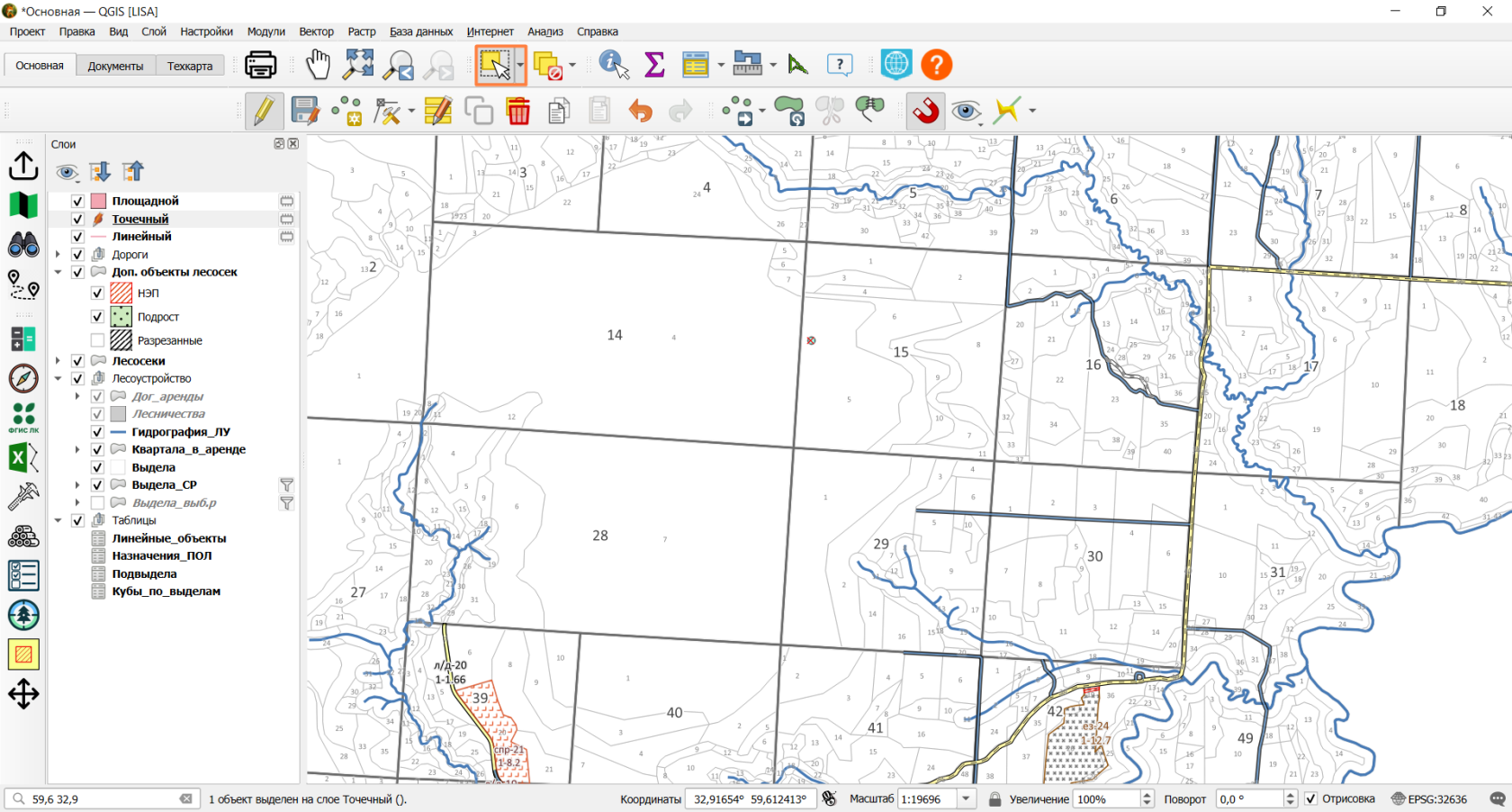Switch to the Техкарта tab
Screen dimensions: 1512x812
click(x=190, y=66)
